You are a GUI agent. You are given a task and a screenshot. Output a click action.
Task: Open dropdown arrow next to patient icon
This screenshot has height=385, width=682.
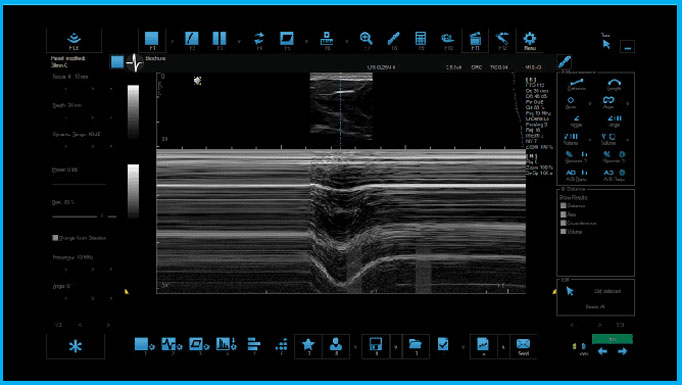[x=355, y=347]
